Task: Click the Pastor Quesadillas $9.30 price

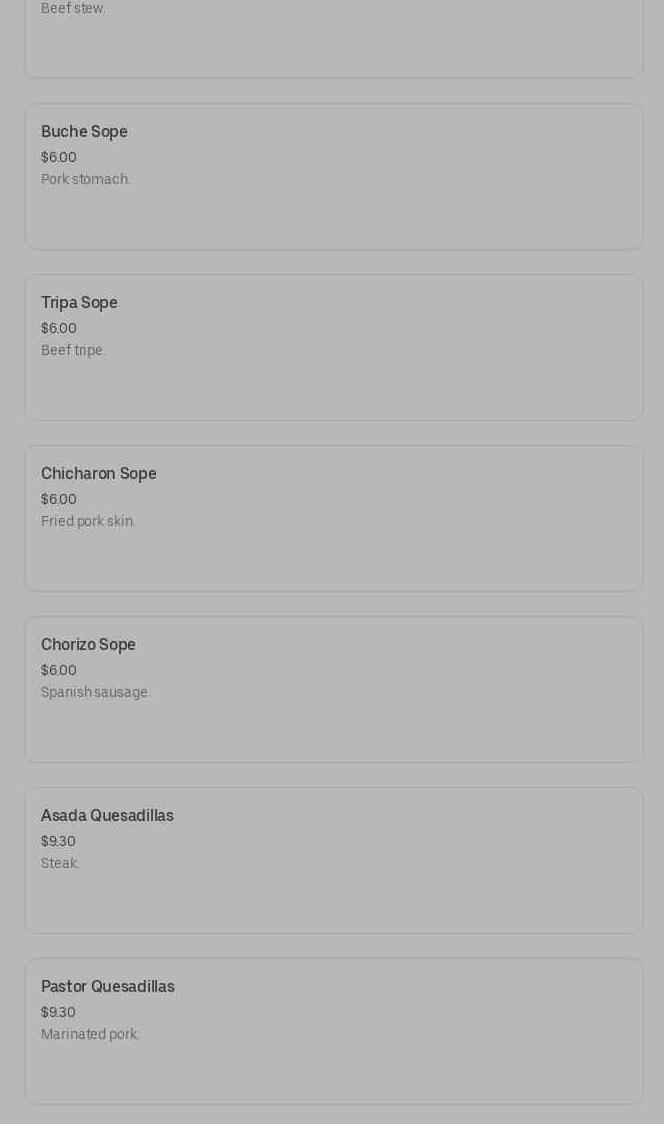Action: (x=58, y=1012)
